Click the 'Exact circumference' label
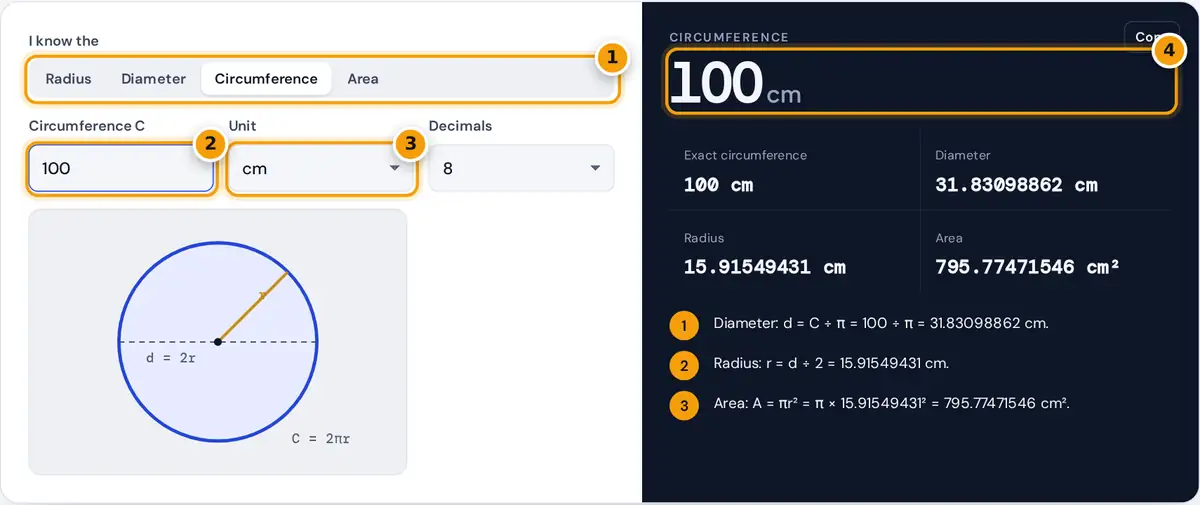1200x505 pixels. [x=745, y=155]
